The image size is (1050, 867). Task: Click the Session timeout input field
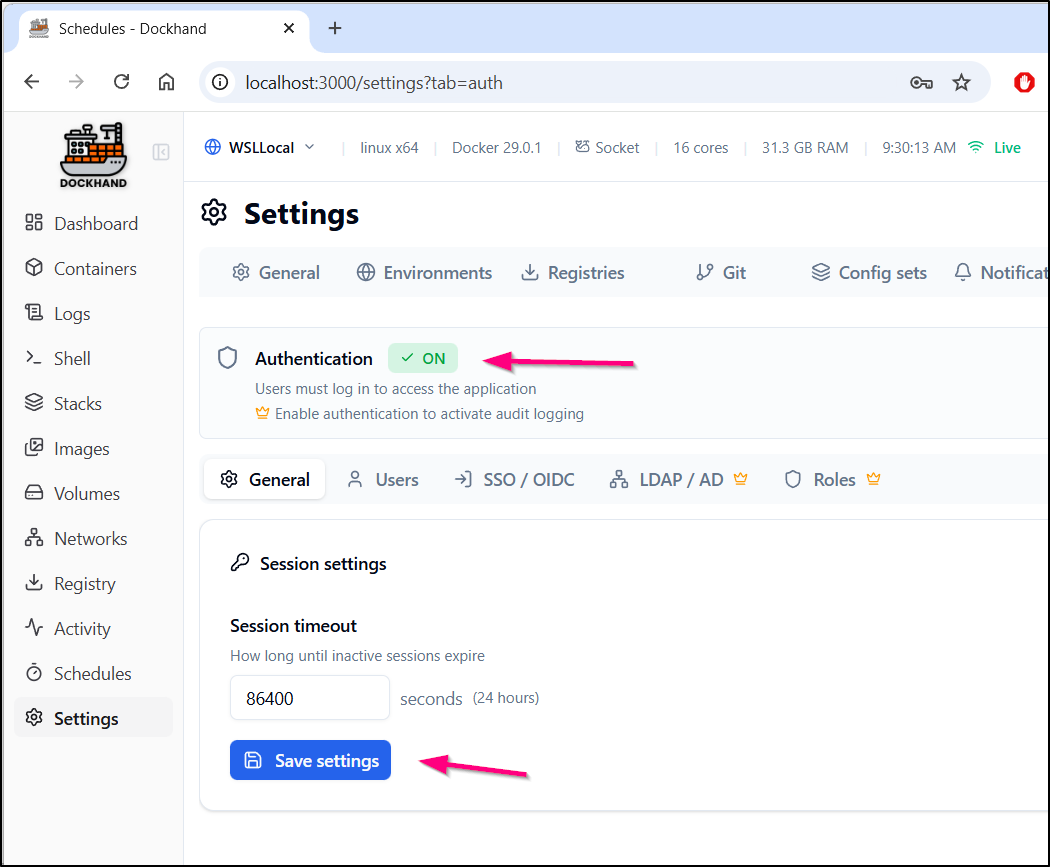(x=309, y=698)
